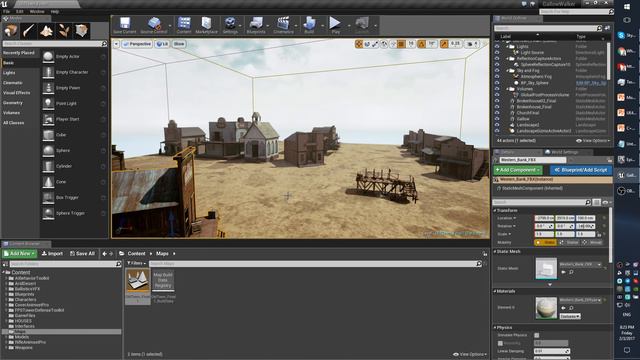Toggle grid snapping in viewport toolbar

tap(402, 44)
